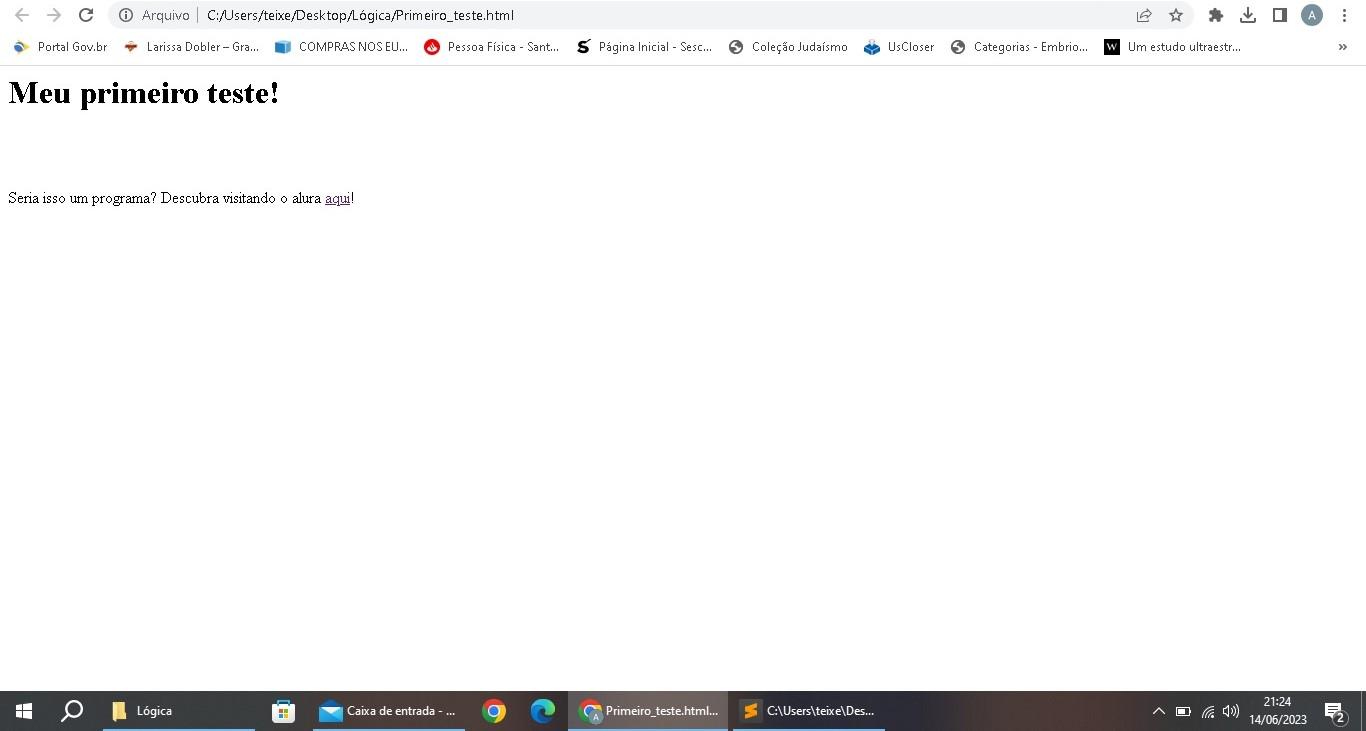Open the Downloads icon in toolbar
The height and width of the screenshot is (731, 1366).
coord(1248,15)
